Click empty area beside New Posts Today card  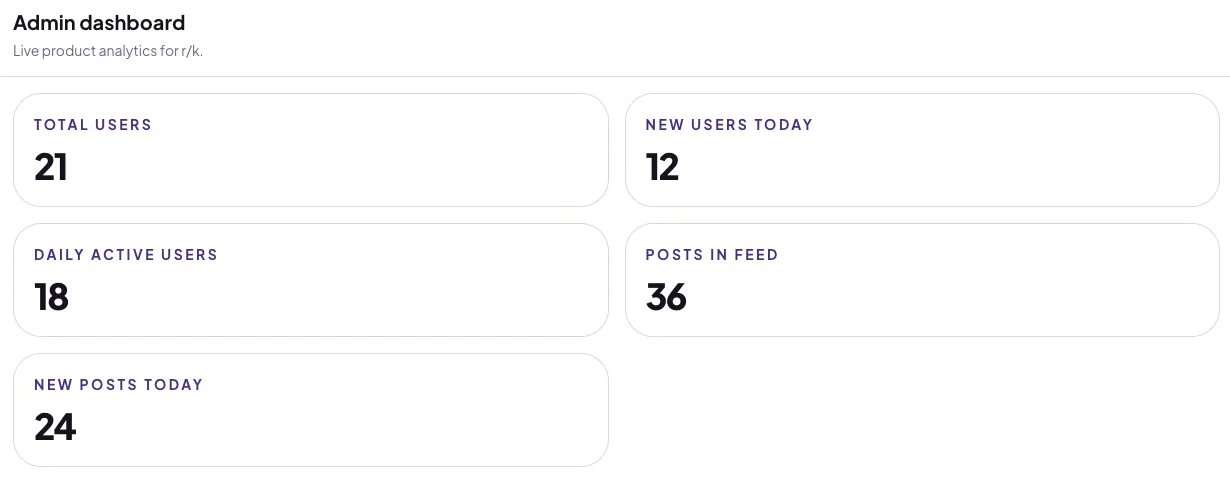point(922,410)
